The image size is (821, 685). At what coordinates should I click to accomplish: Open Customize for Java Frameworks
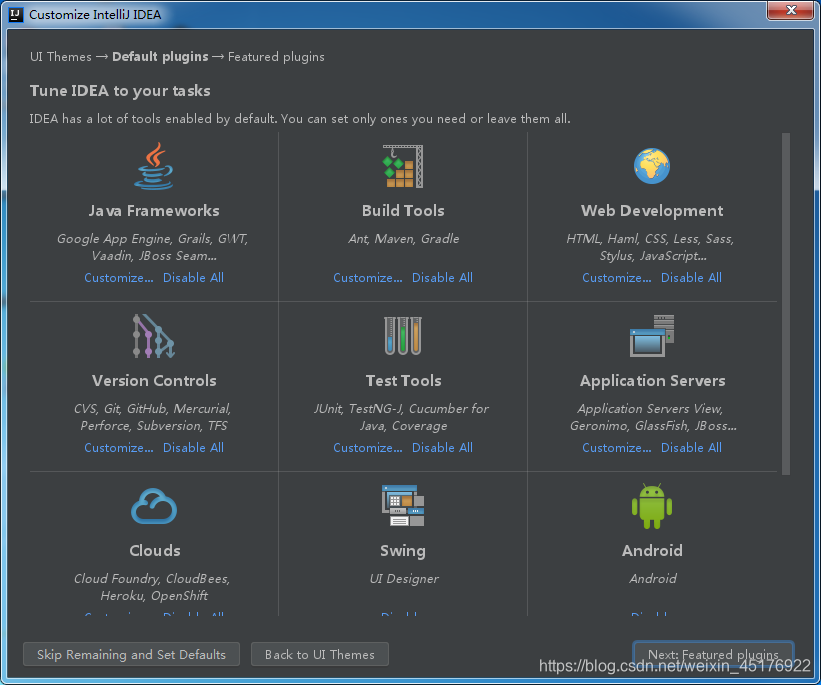[x=119, y=278]
